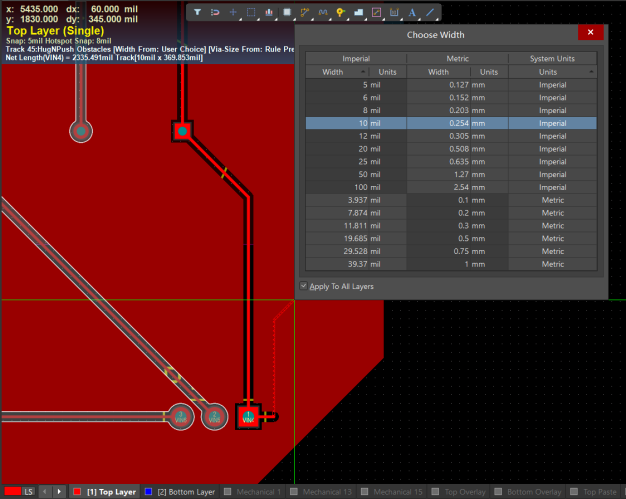Click the selection filter funnel icon
Viewport: 626px width, 499px height.
click(198, 12)
